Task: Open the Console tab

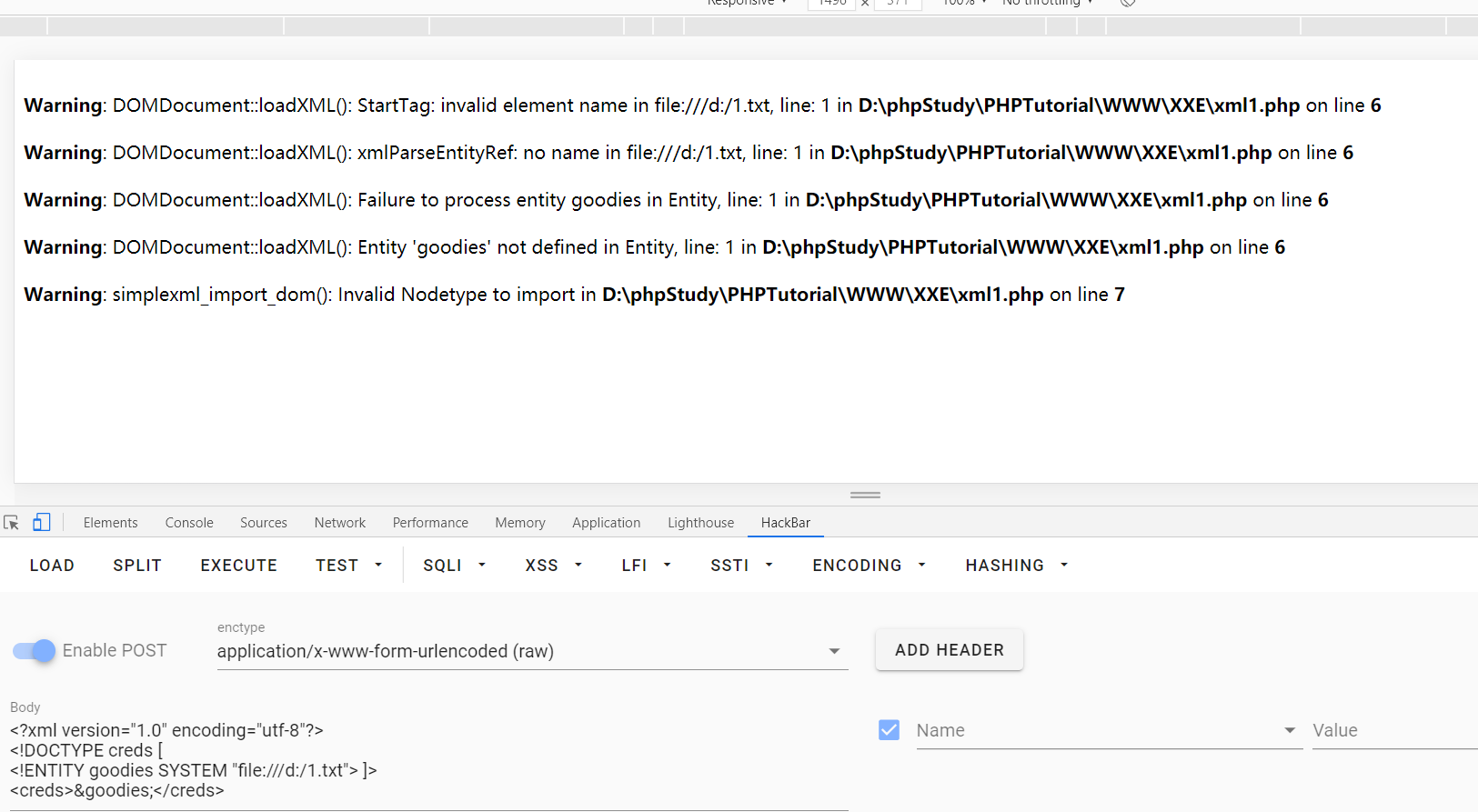Action: [189, 523]
